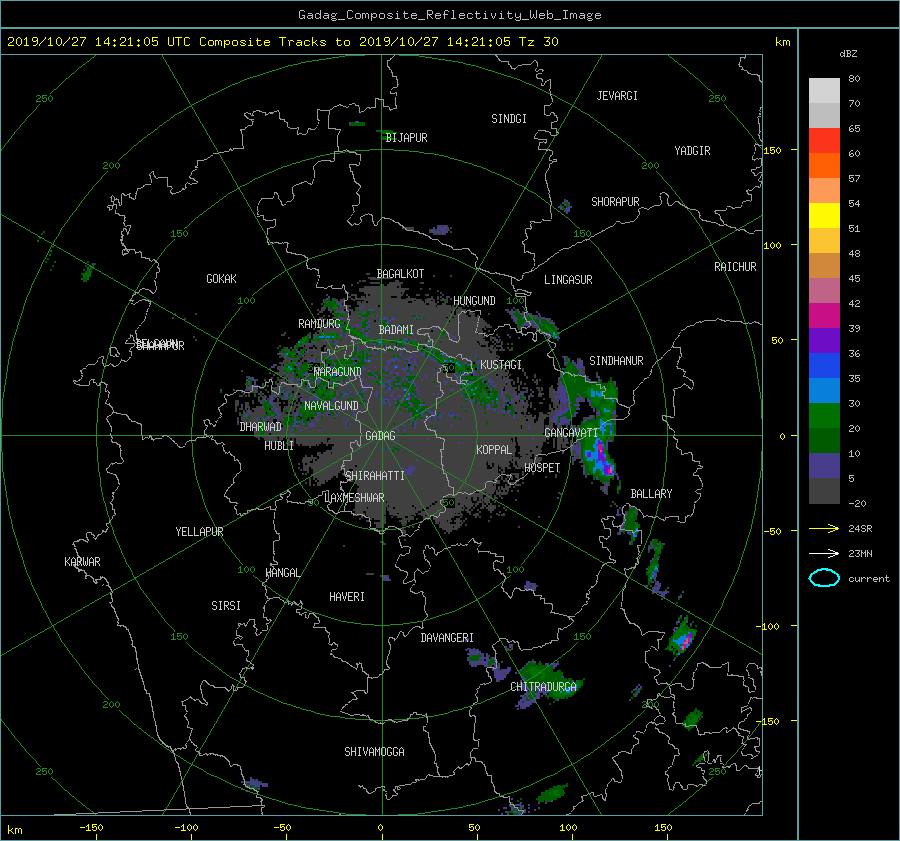Click the GANGAVATI city label

572,433
